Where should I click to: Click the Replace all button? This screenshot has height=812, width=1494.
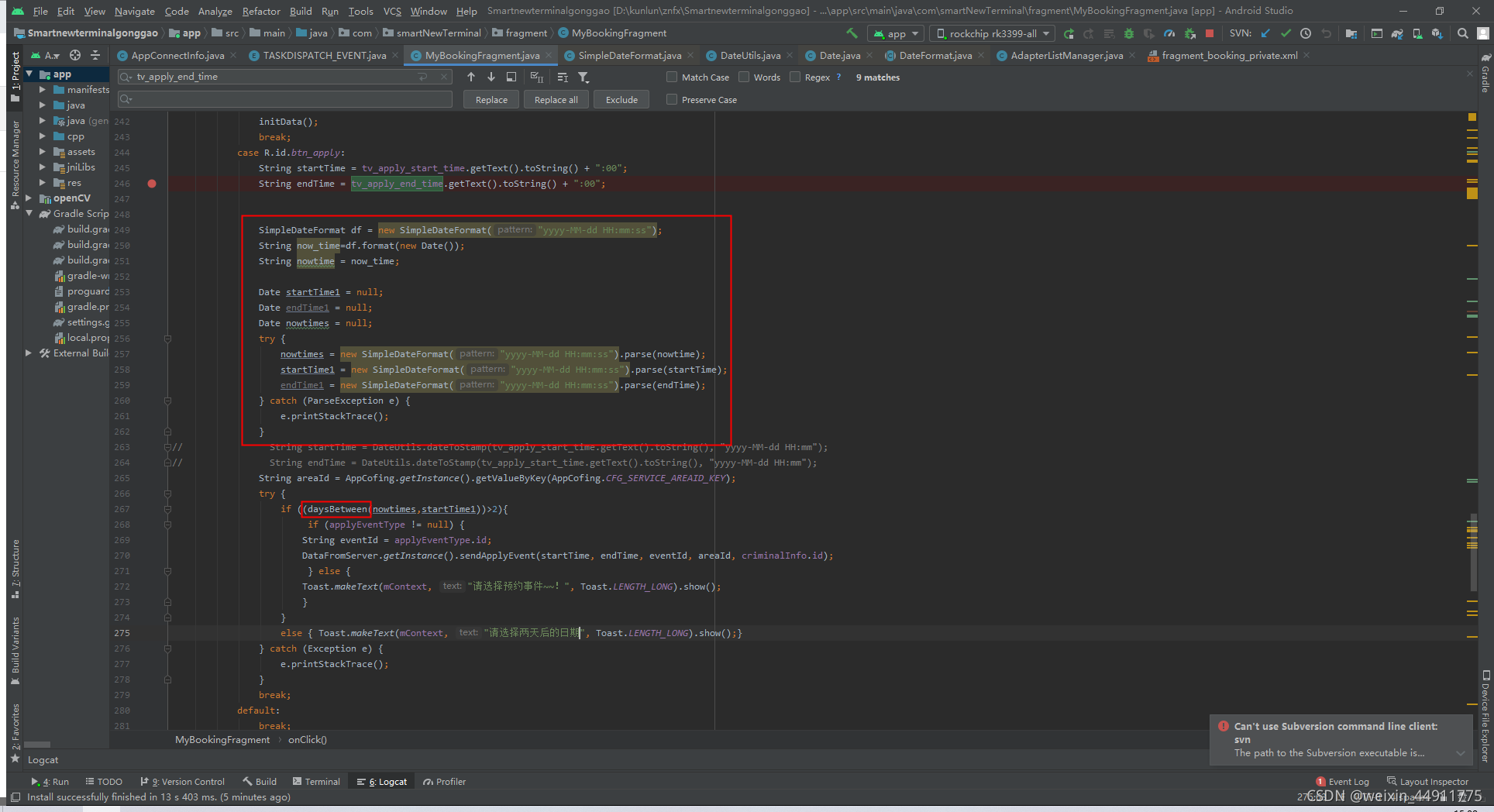[556, 99]
